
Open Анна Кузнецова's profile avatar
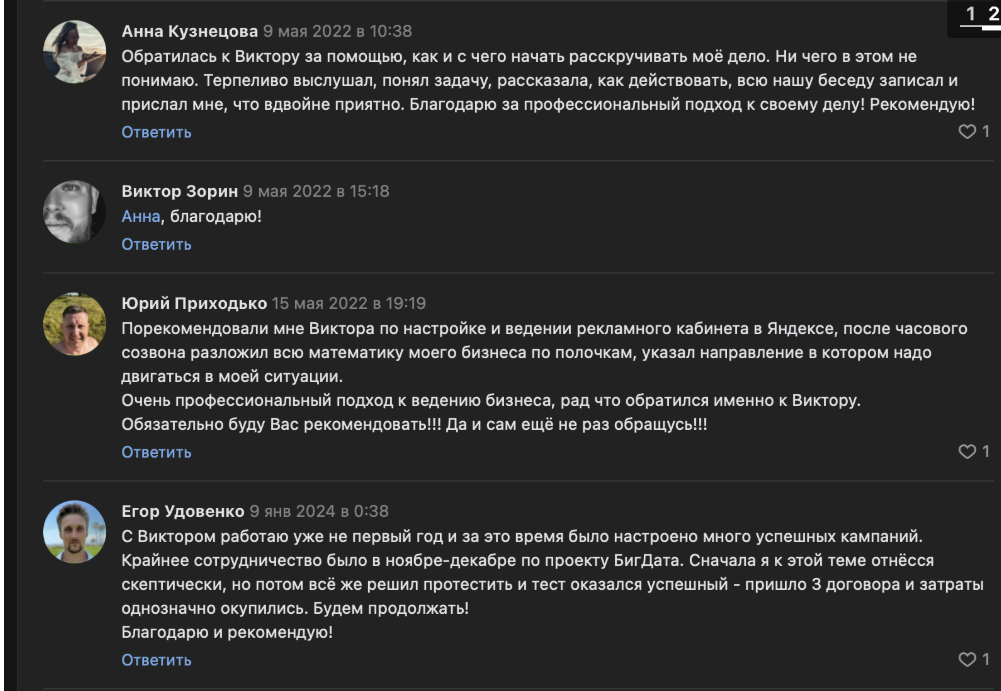pos(75,52)
